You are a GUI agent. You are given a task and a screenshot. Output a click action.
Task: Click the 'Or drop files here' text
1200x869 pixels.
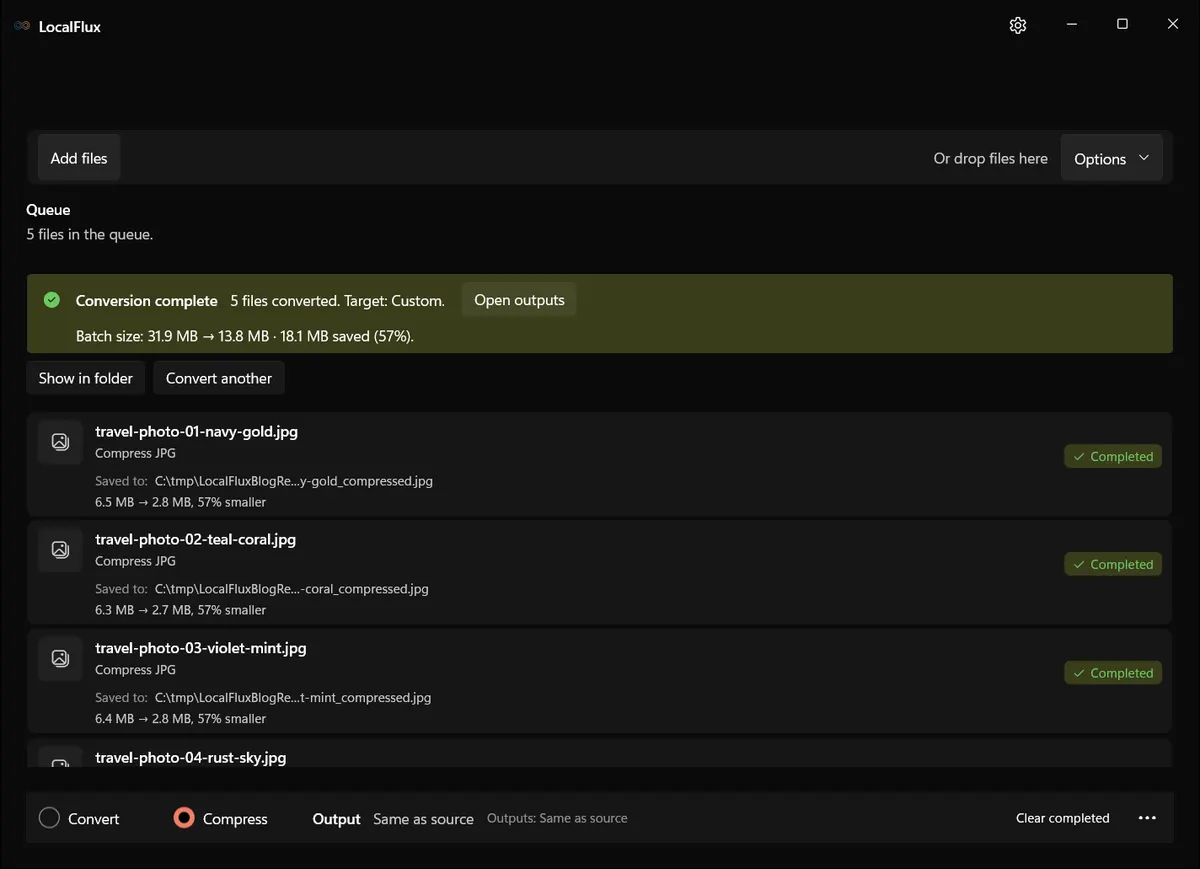[x=991, y=158]
